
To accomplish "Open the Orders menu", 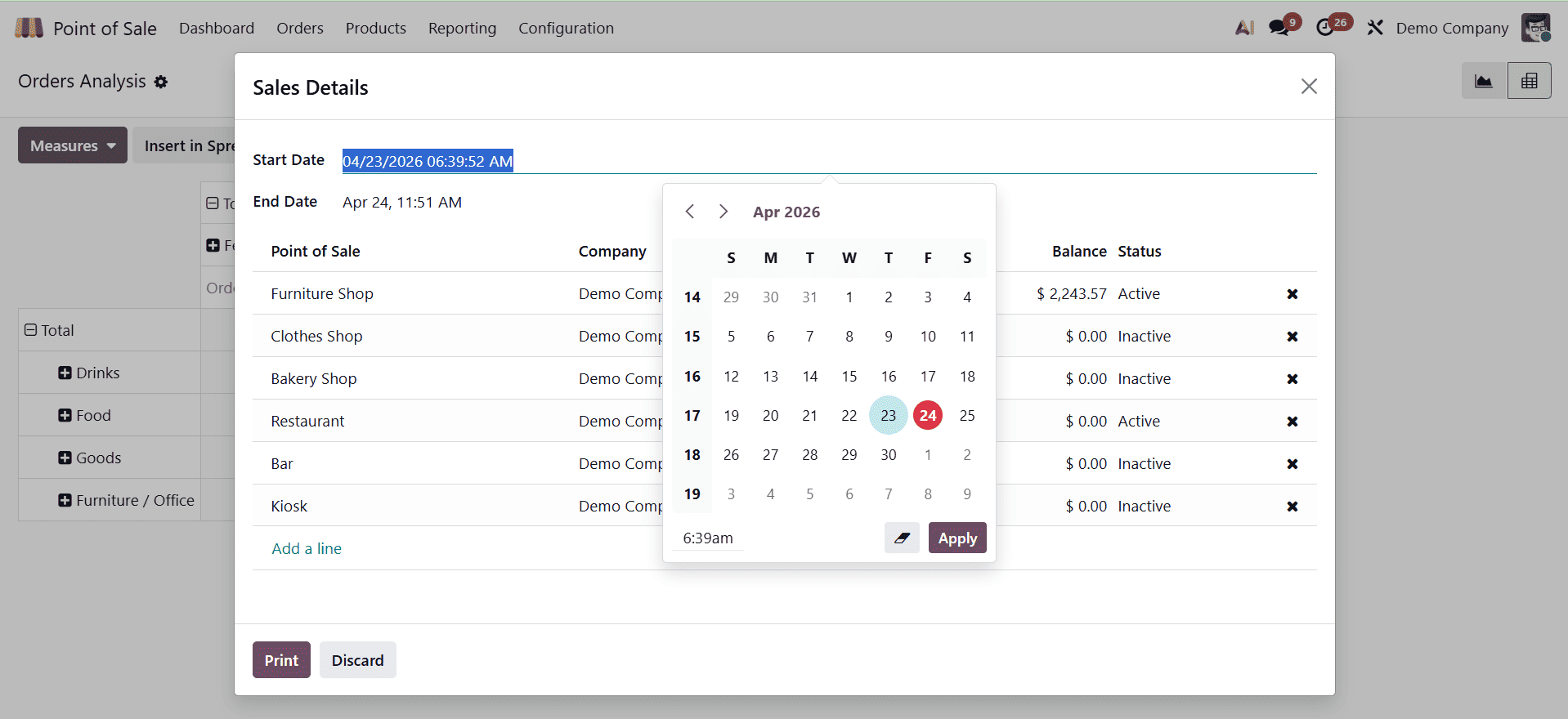I will point(300,28).
